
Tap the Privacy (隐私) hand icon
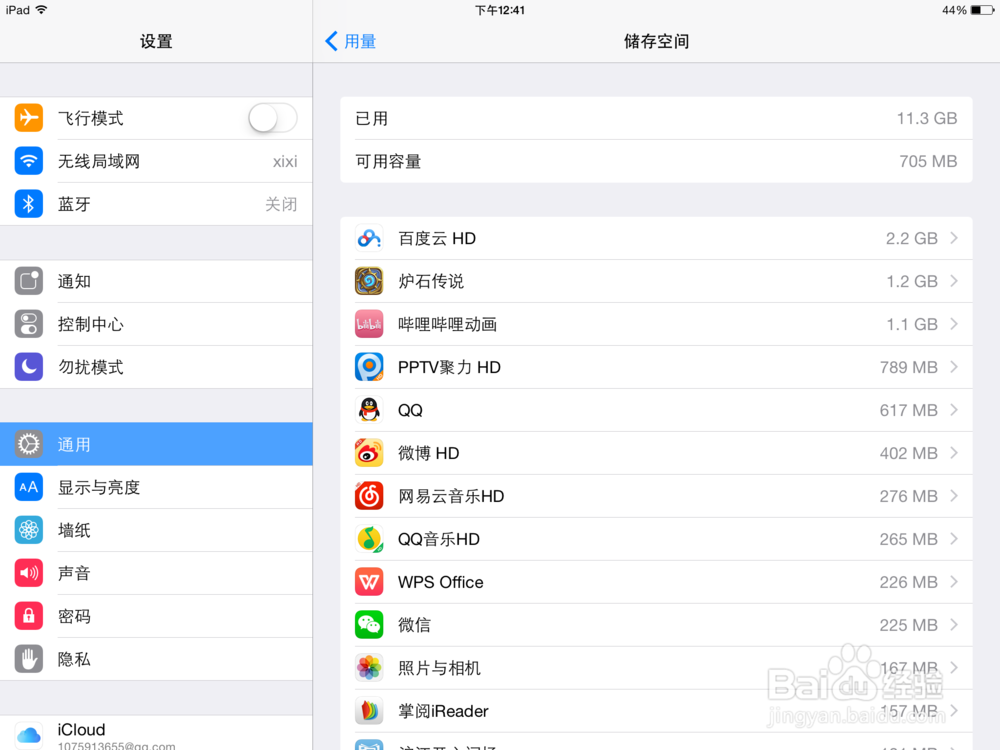[x=29, y=659]
